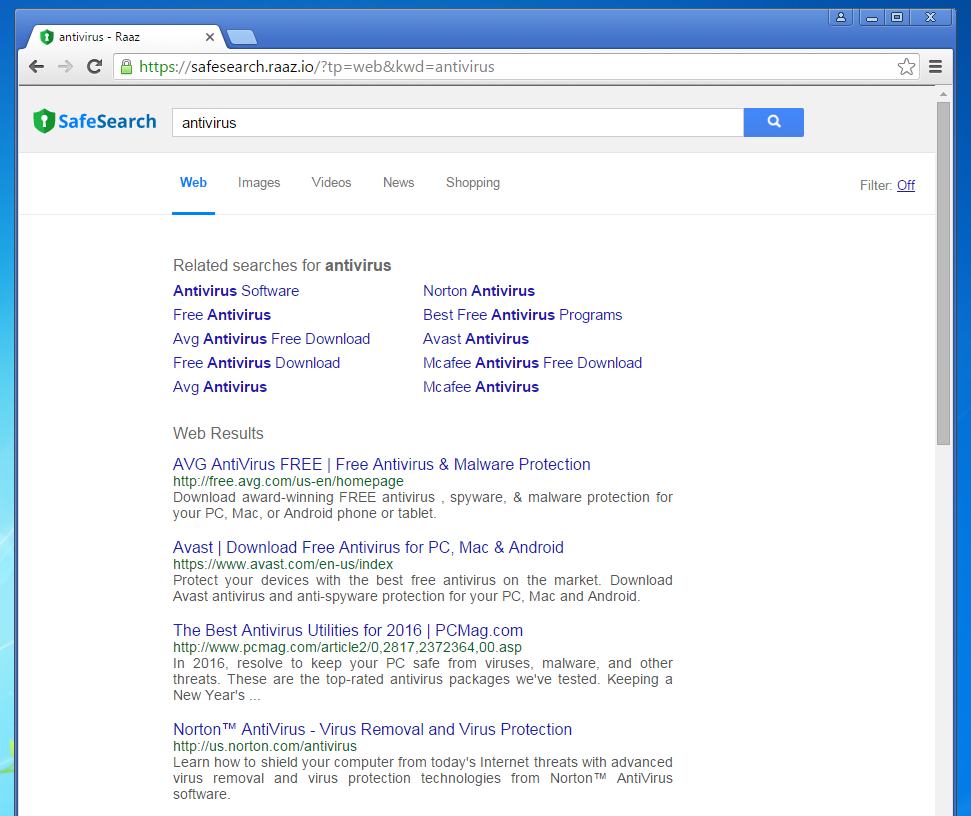Image resolution: width=971 pixels, height=816 pixels.
Task: Switch to the Videos tab
Action: (331, 183)
